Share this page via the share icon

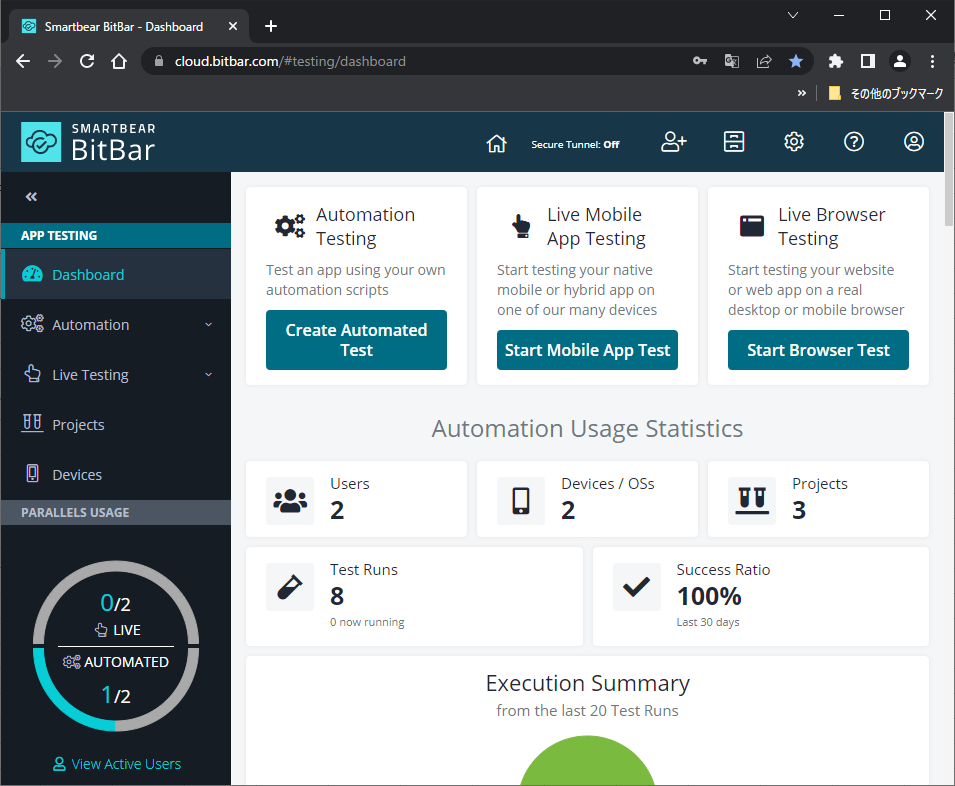coord(764,61)
